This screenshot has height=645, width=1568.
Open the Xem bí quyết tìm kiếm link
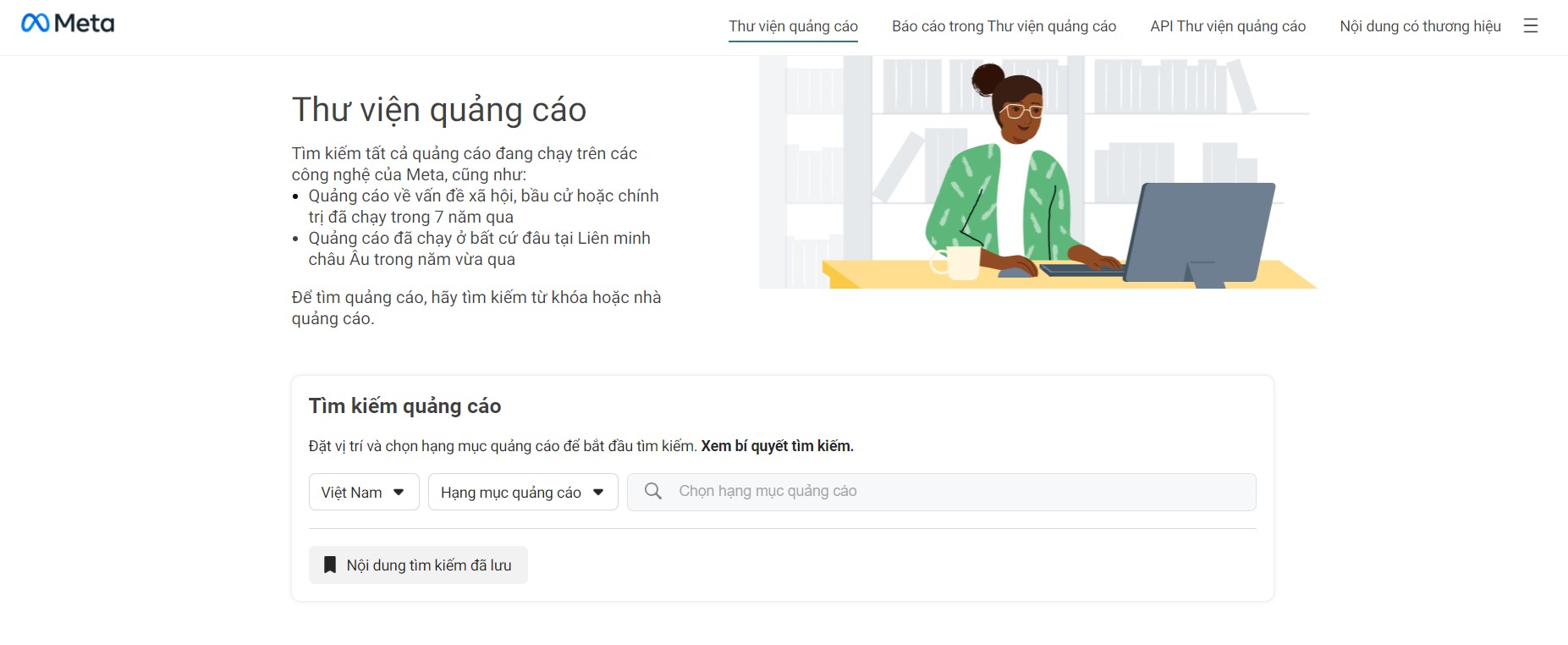click(x=777, y=446)
